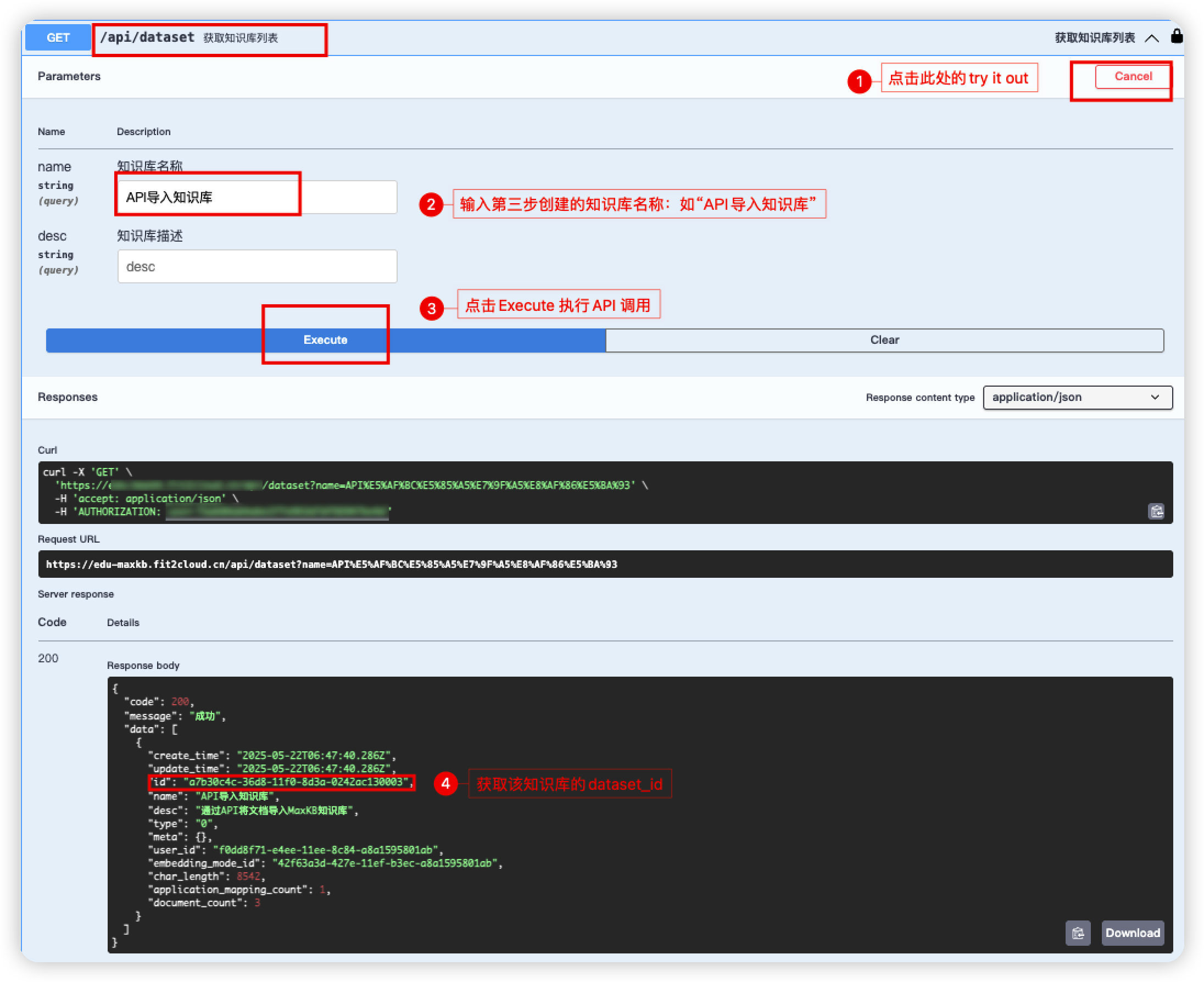Click the red step 1 circle marker

(859, 81)
